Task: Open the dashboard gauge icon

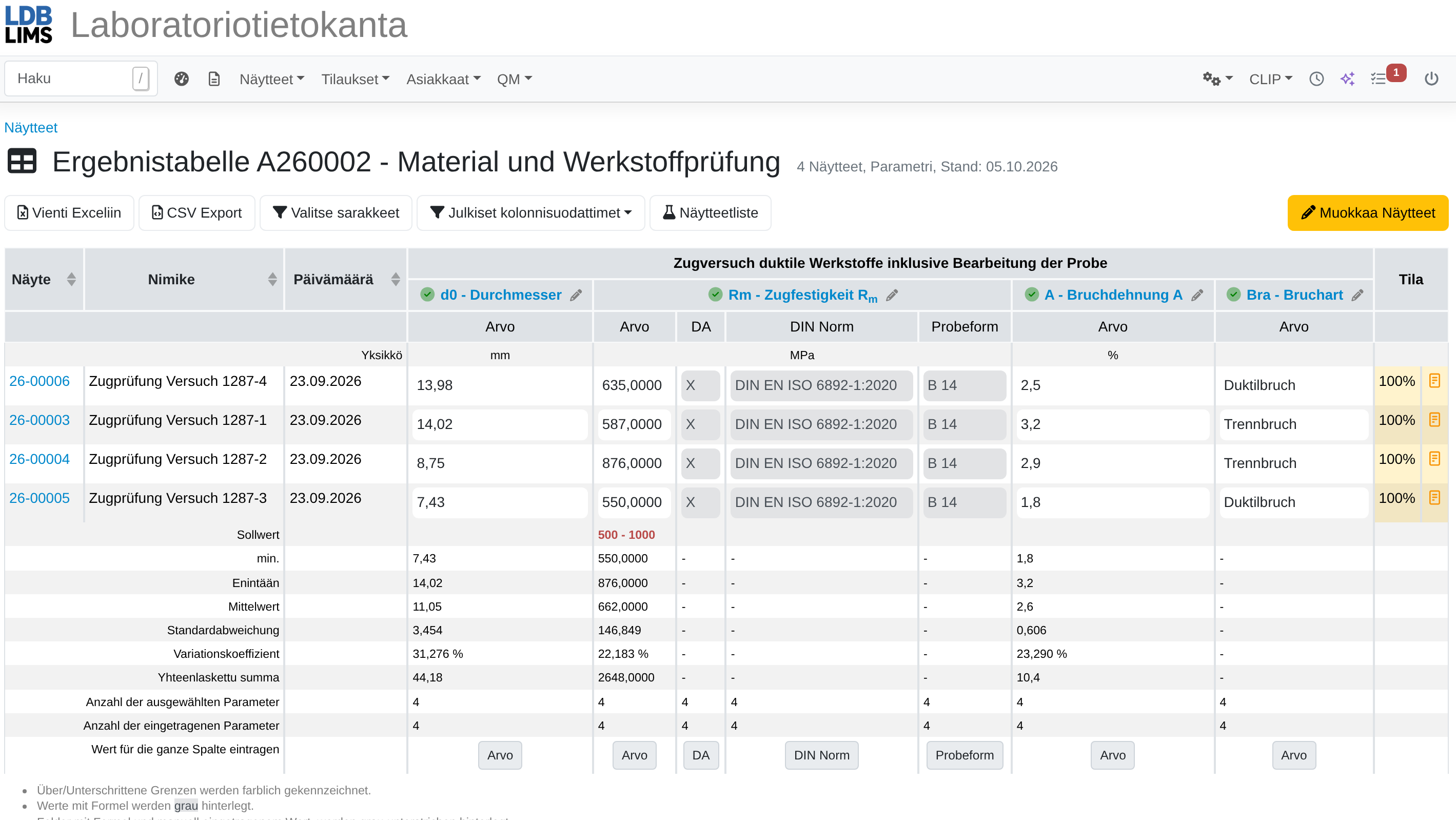Action: (x=182, y=79)
